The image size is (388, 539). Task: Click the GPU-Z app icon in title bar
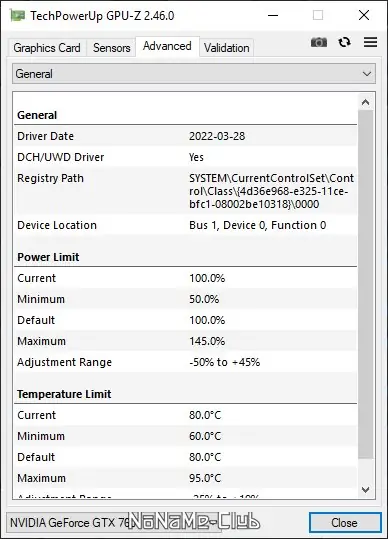(x=18, y=15)
